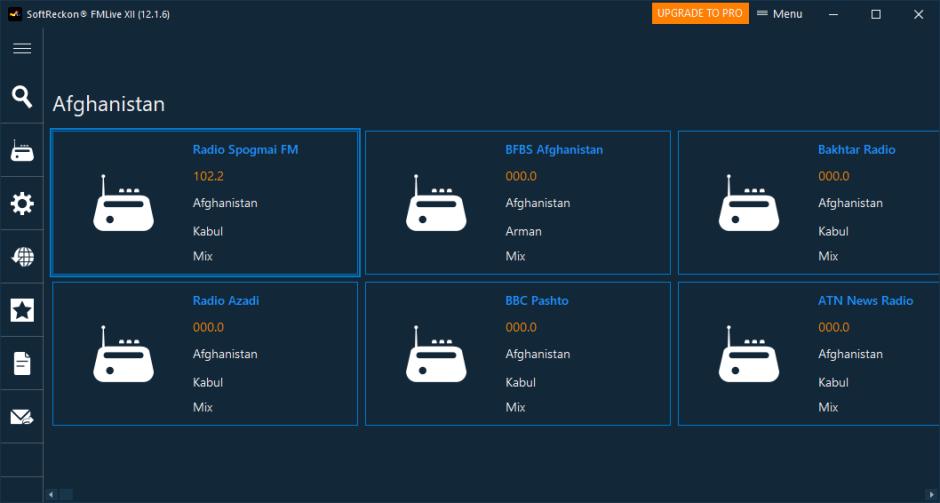Screen dimensions: 940x503
Task: Select BFBS Afghanistan station name
Action: (x=554, y=150)
